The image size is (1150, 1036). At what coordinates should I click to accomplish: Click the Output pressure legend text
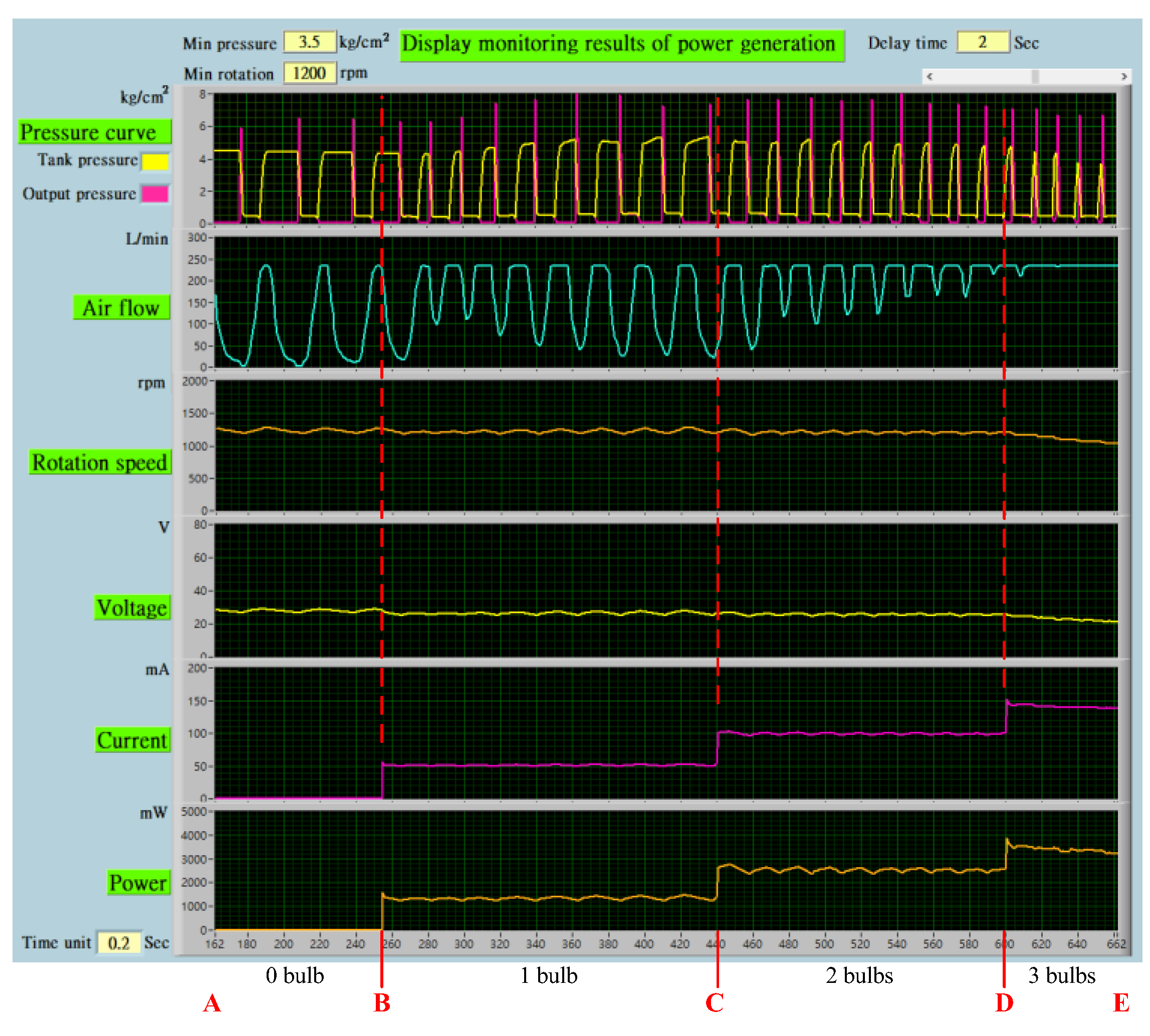coord(79,194)
